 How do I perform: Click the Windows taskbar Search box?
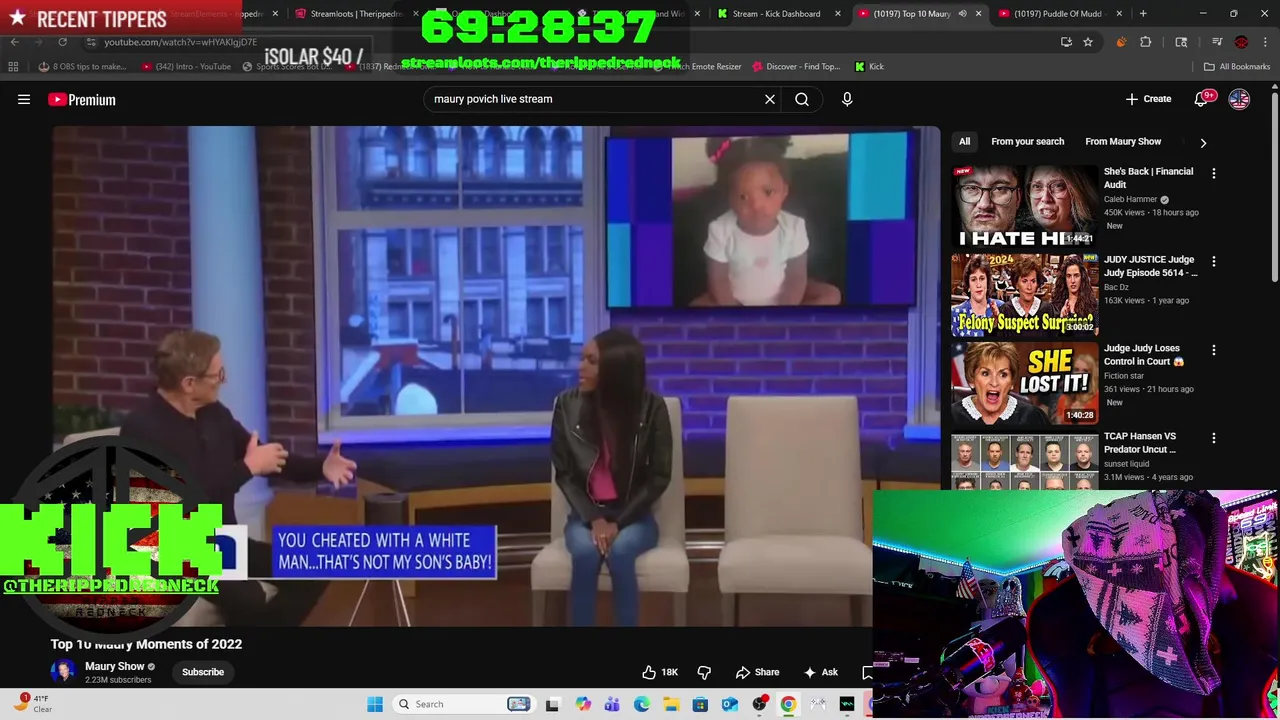tap(463, 704)
